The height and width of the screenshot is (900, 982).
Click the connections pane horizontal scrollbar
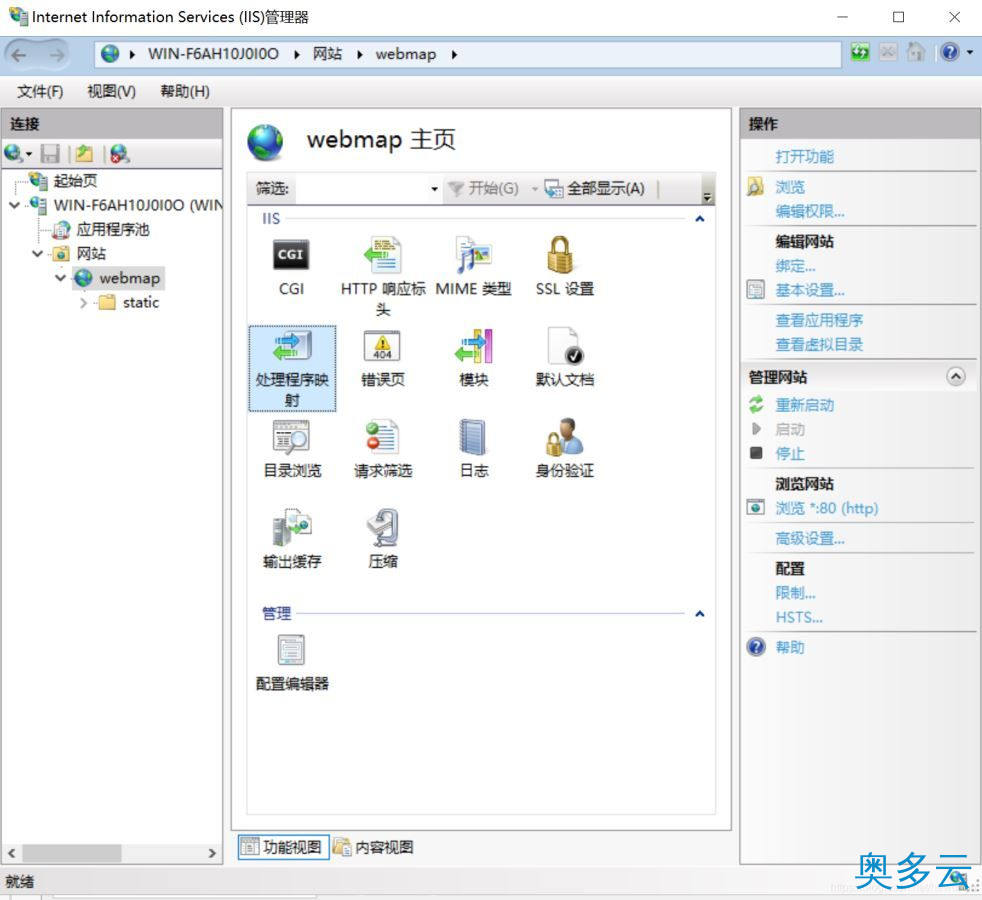point(71,852)
